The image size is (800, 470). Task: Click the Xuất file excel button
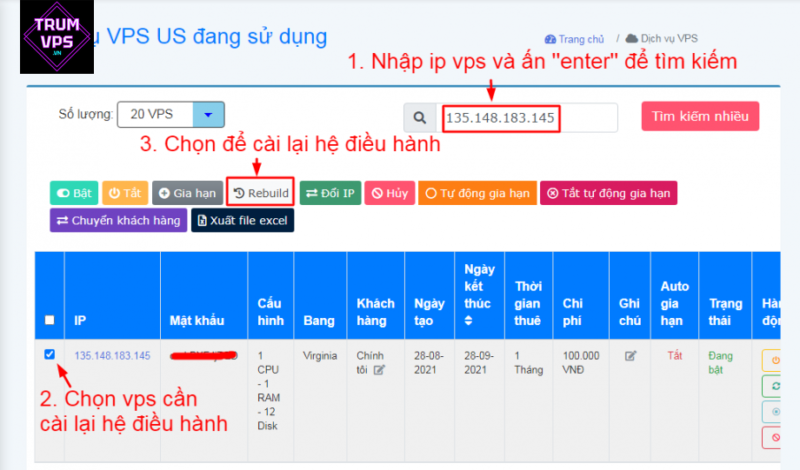tap(243, 220)
